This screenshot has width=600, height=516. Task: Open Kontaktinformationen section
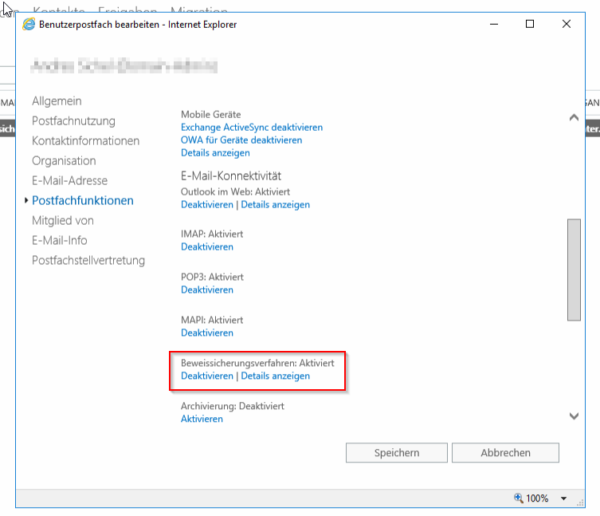86,141
